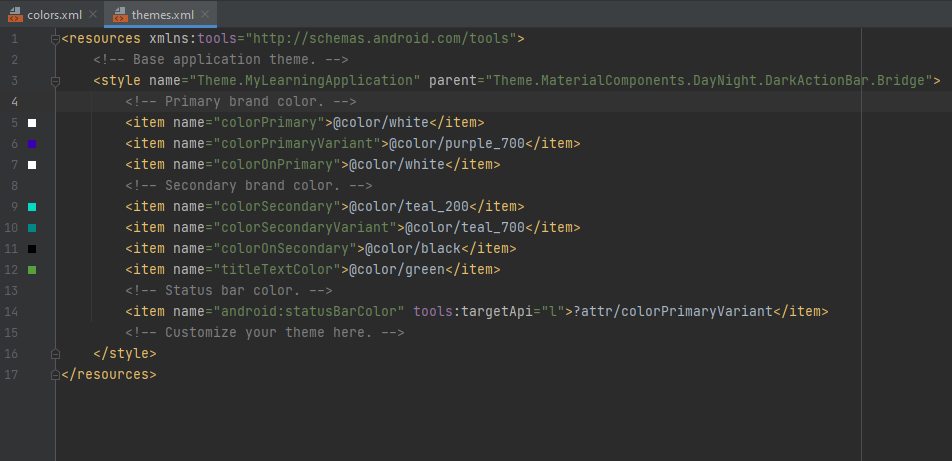Screen dimensions: 952x461
Task: Open green gutter swatch for titleTextColor
Action: 32,270
